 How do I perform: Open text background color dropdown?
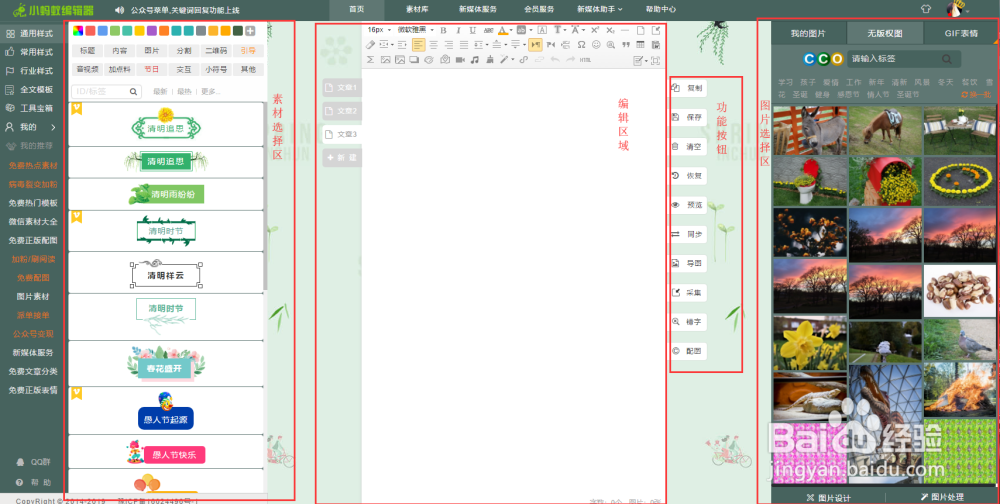[531, 30]
